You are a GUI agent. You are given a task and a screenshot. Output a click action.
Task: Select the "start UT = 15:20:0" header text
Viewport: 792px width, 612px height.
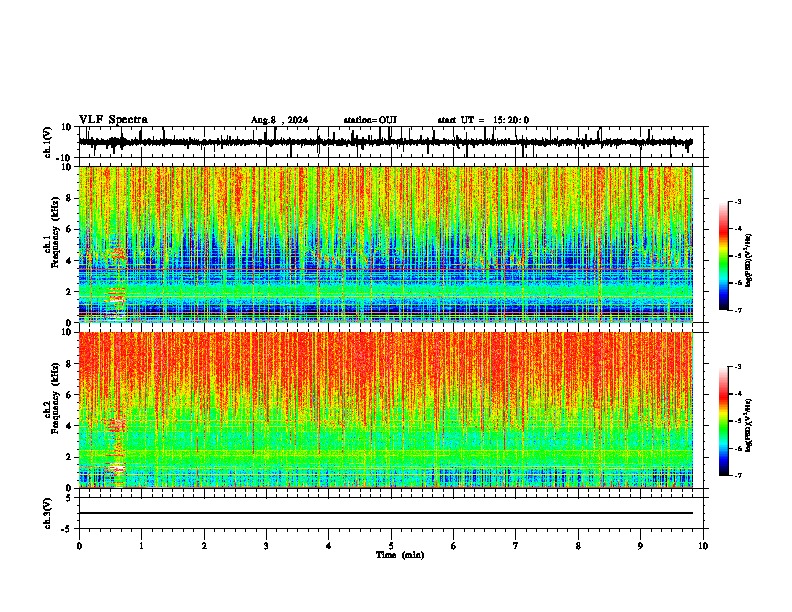coord(483,120)
